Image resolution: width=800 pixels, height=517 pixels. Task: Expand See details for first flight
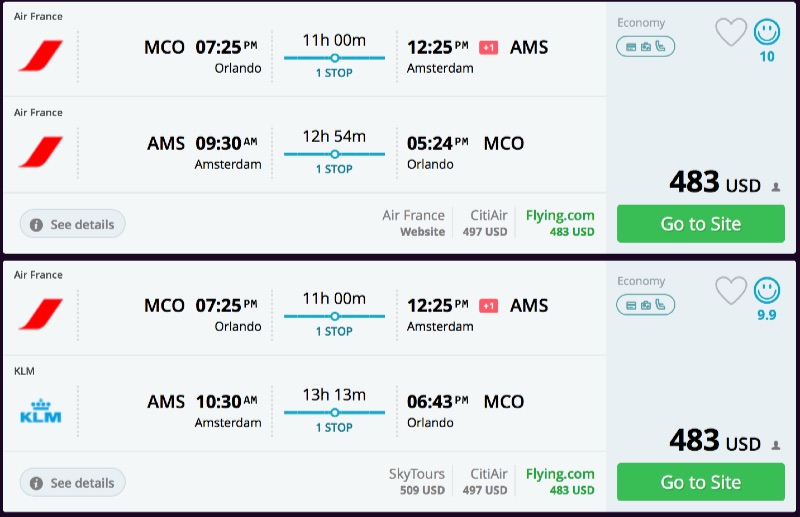(72, 224)
